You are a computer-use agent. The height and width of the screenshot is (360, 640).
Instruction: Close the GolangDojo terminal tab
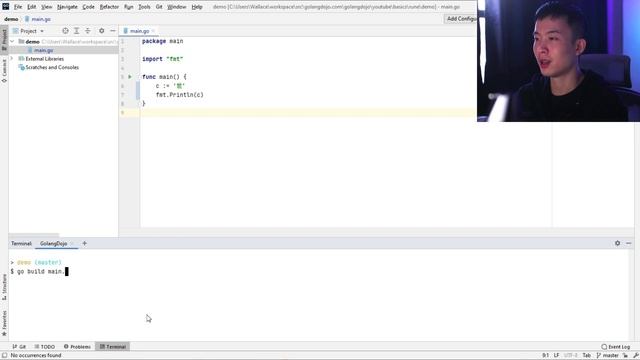[x=72, y=244]
